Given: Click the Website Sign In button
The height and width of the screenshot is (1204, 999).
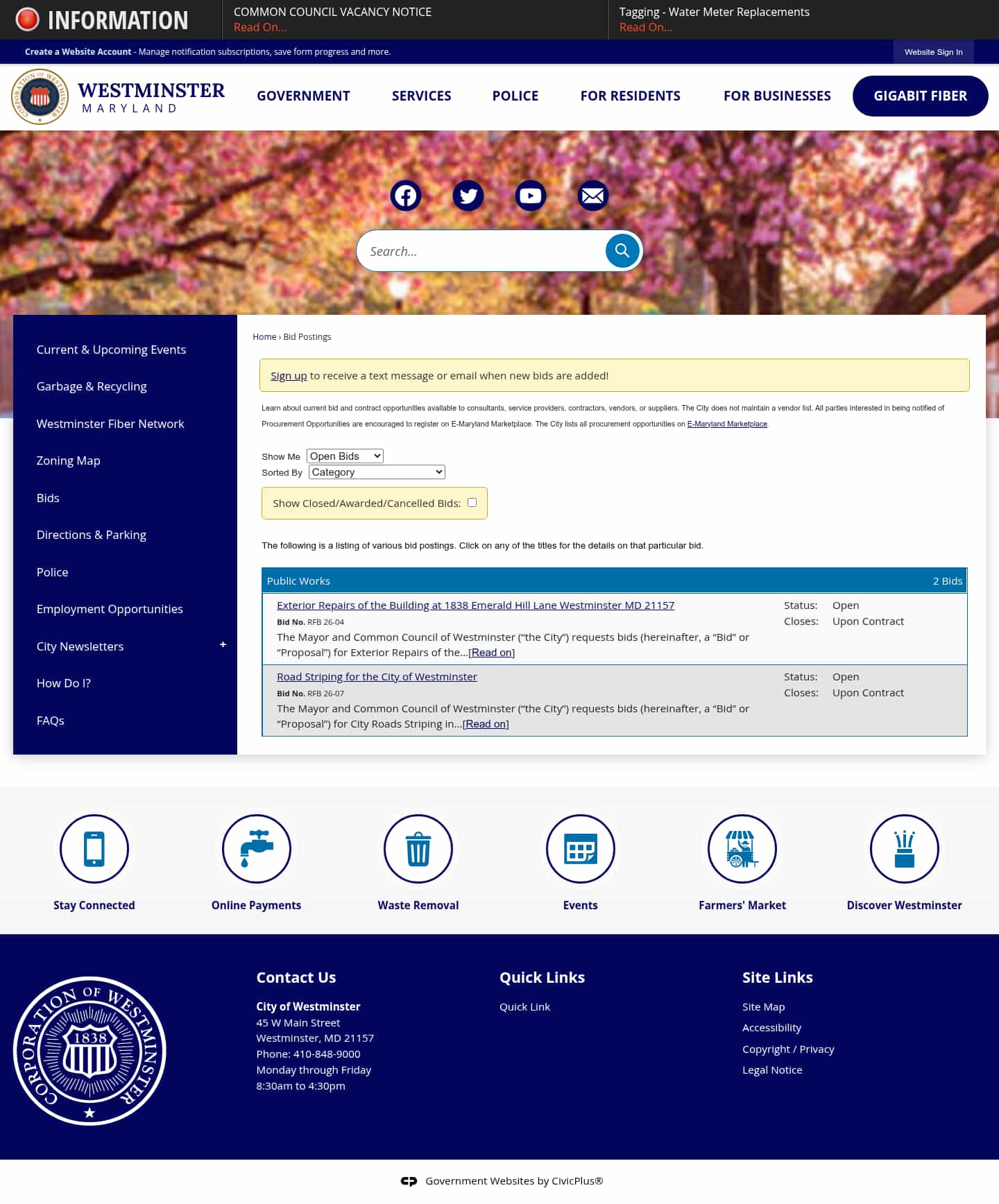Looking at the screenshot, I should [934, 52].
